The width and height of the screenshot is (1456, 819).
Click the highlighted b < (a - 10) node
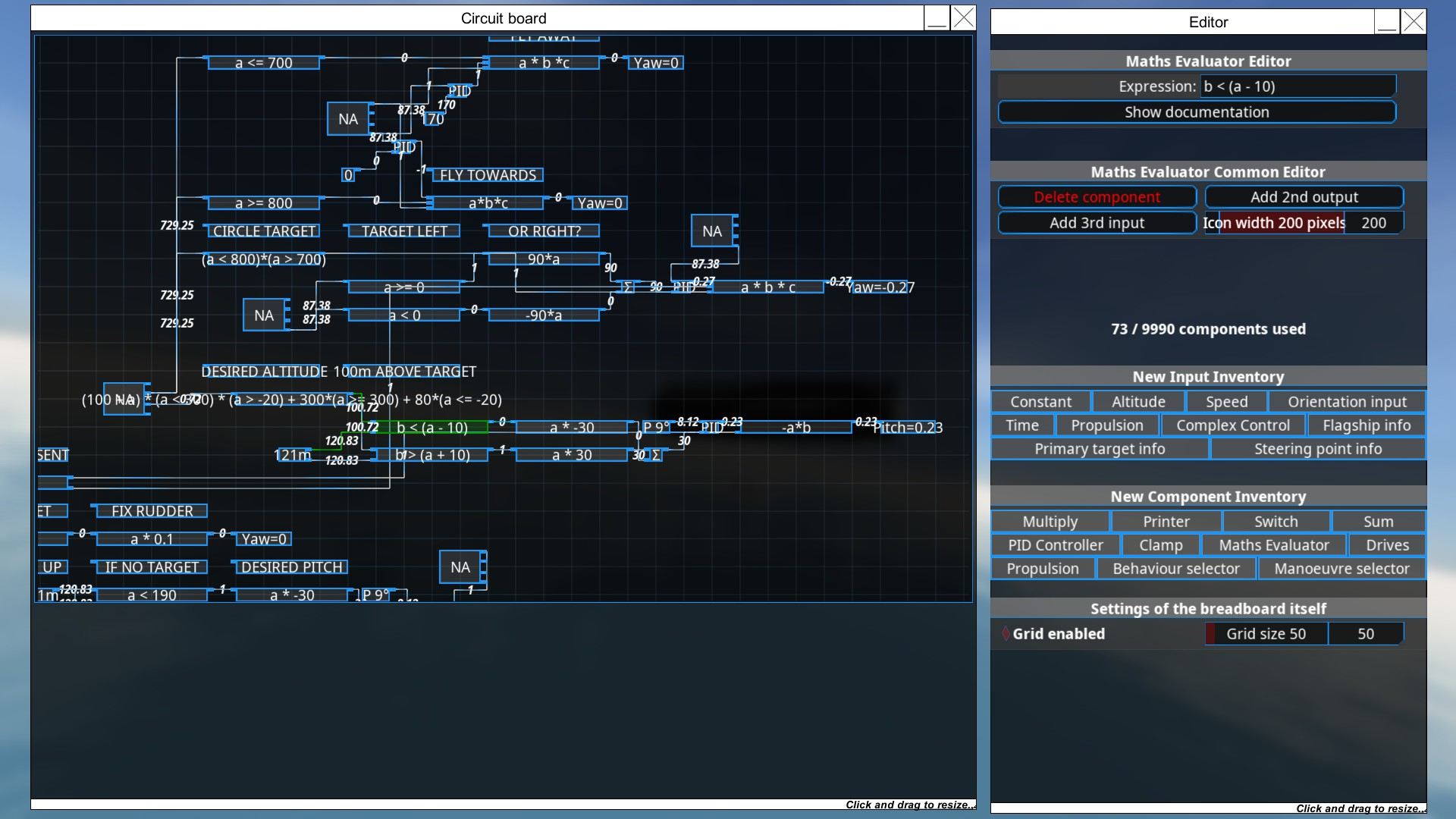(431, 428)
